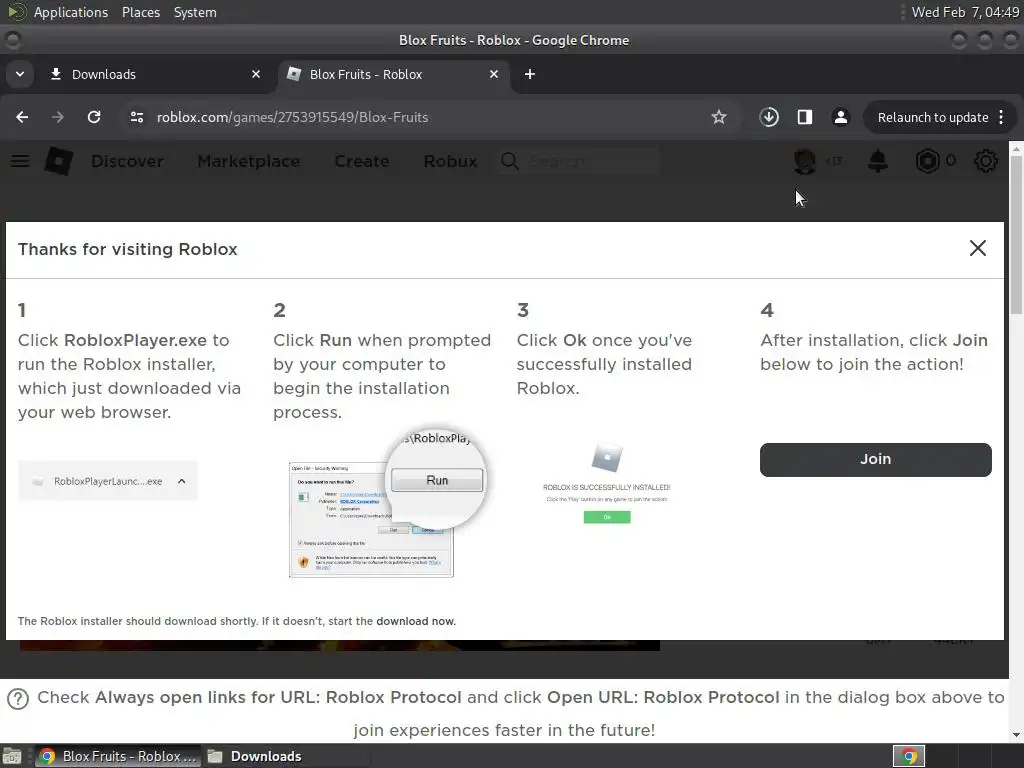1024x768 pixels.
Task: Open site information icon in address bar
Action: 136,117
